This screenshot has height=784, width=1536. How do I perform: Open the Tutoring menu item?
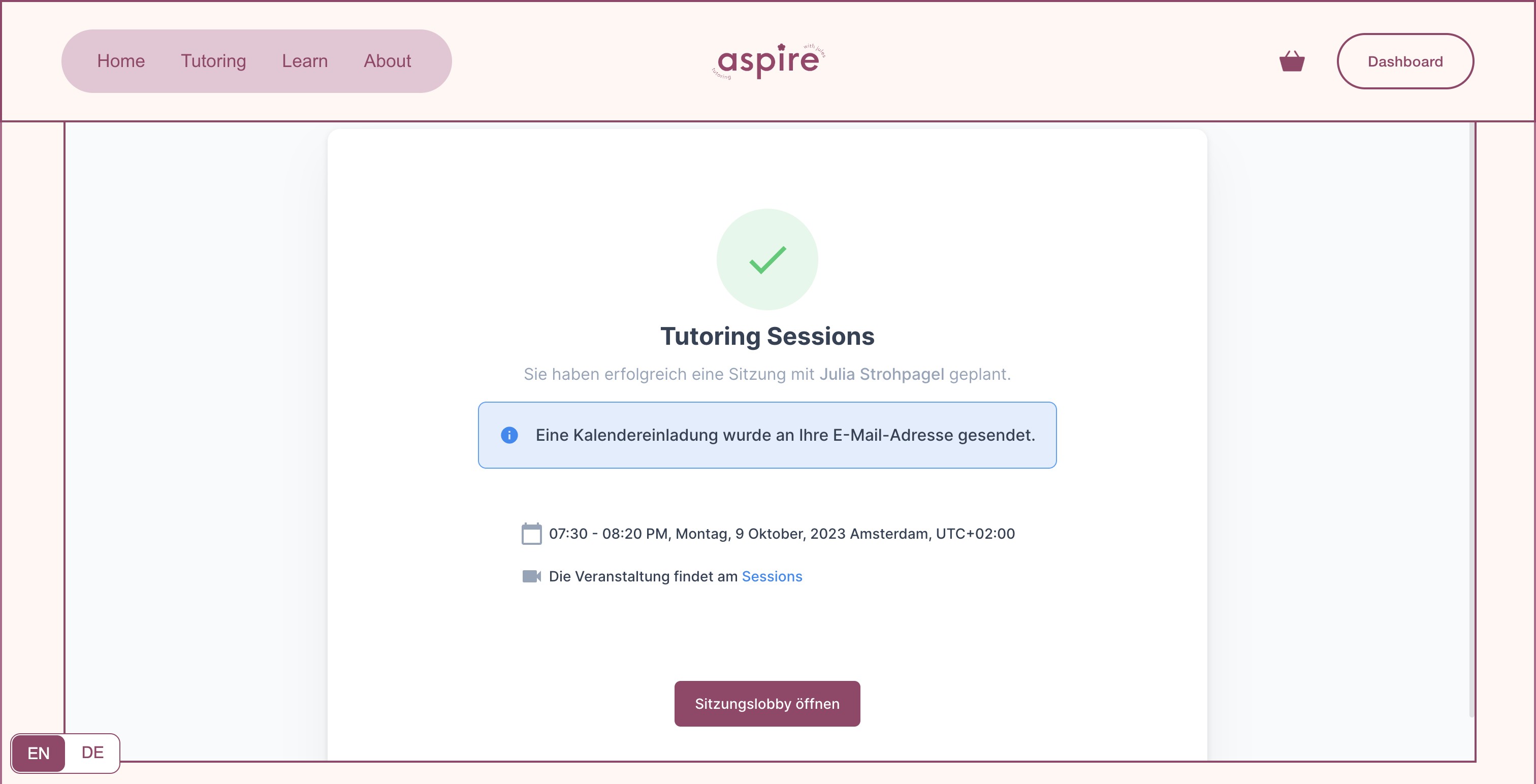213,61
